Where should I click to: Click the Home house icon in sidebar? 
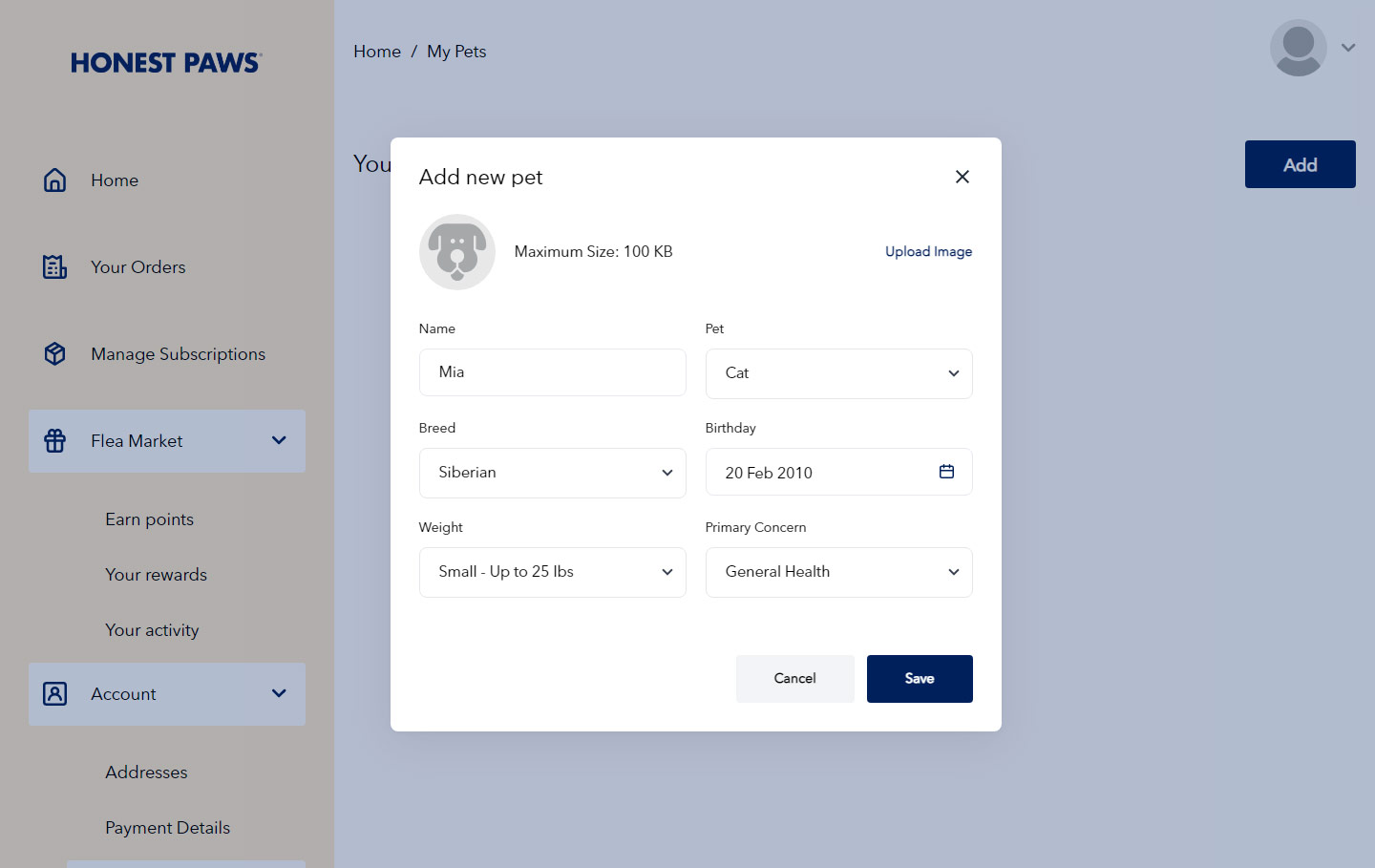pyautogui.click(x=55, y=180)
